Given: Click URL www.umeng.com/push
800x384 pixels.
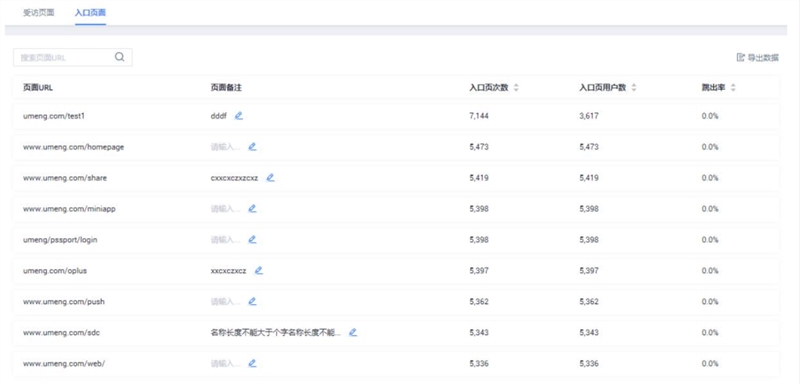Looking at the screenshot, I should pos(64,301).
